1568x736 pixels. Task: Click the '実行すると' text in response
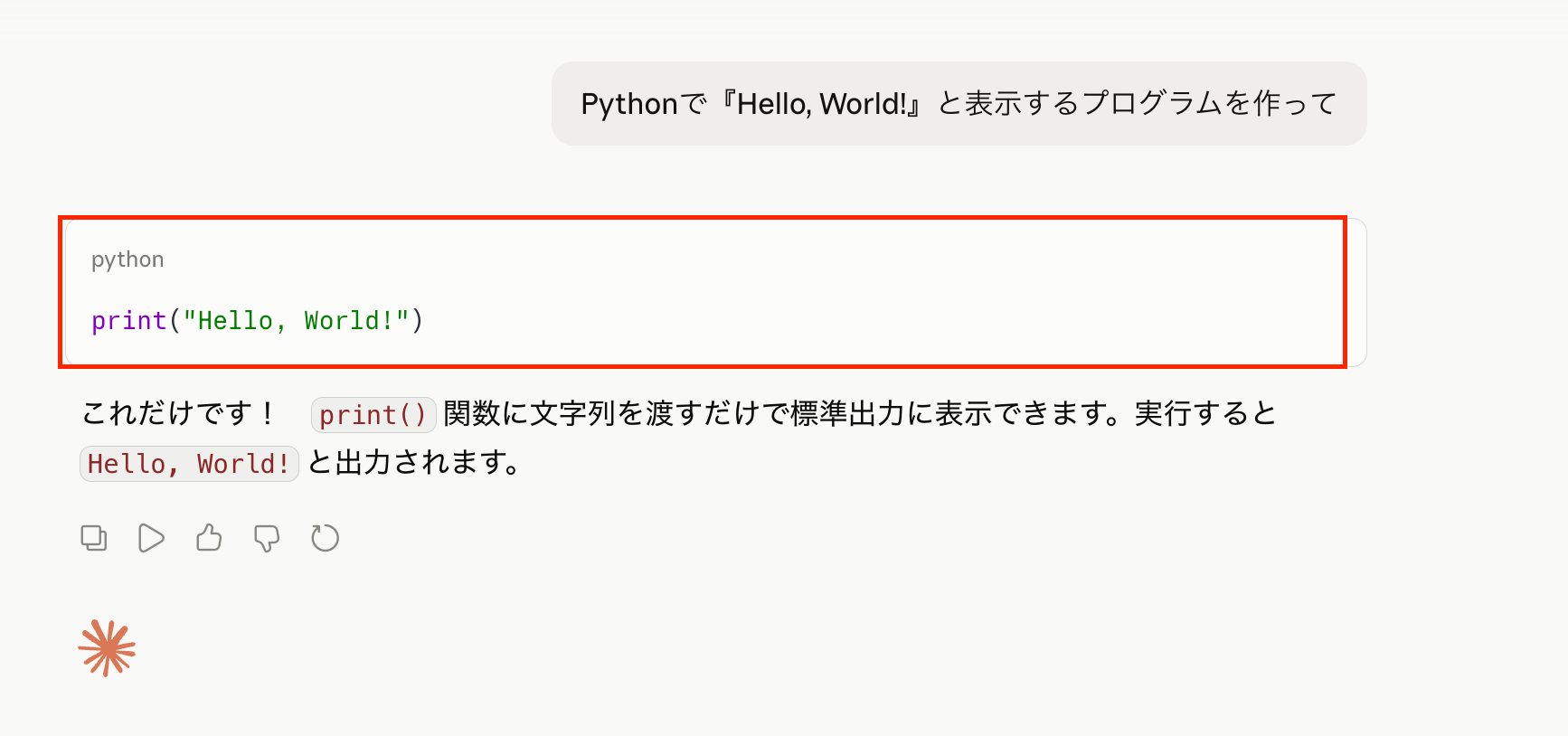point(1206,414)
